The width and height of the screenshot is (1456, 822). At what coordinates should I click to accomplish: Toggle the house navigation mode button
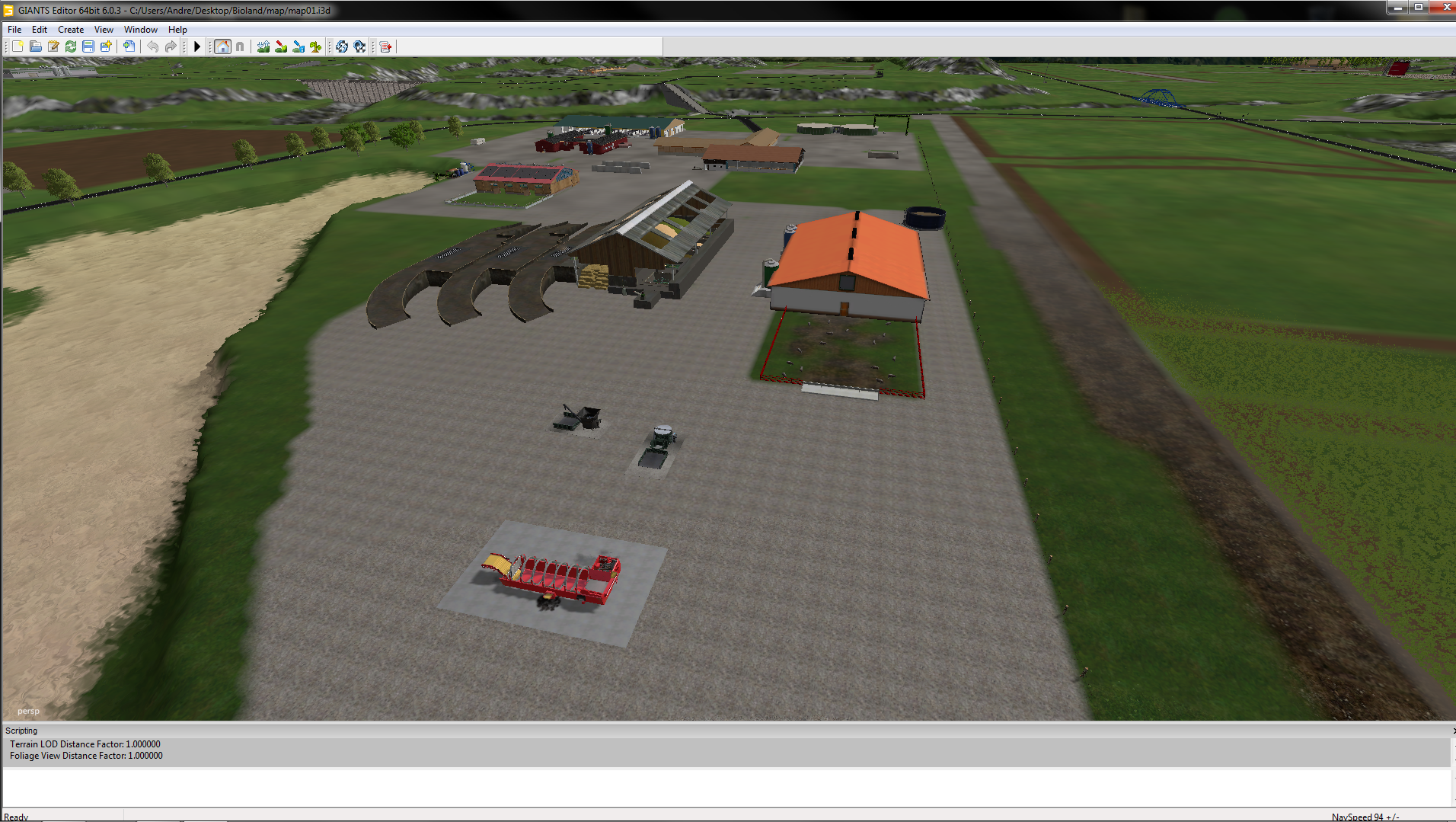pos(222,46)
